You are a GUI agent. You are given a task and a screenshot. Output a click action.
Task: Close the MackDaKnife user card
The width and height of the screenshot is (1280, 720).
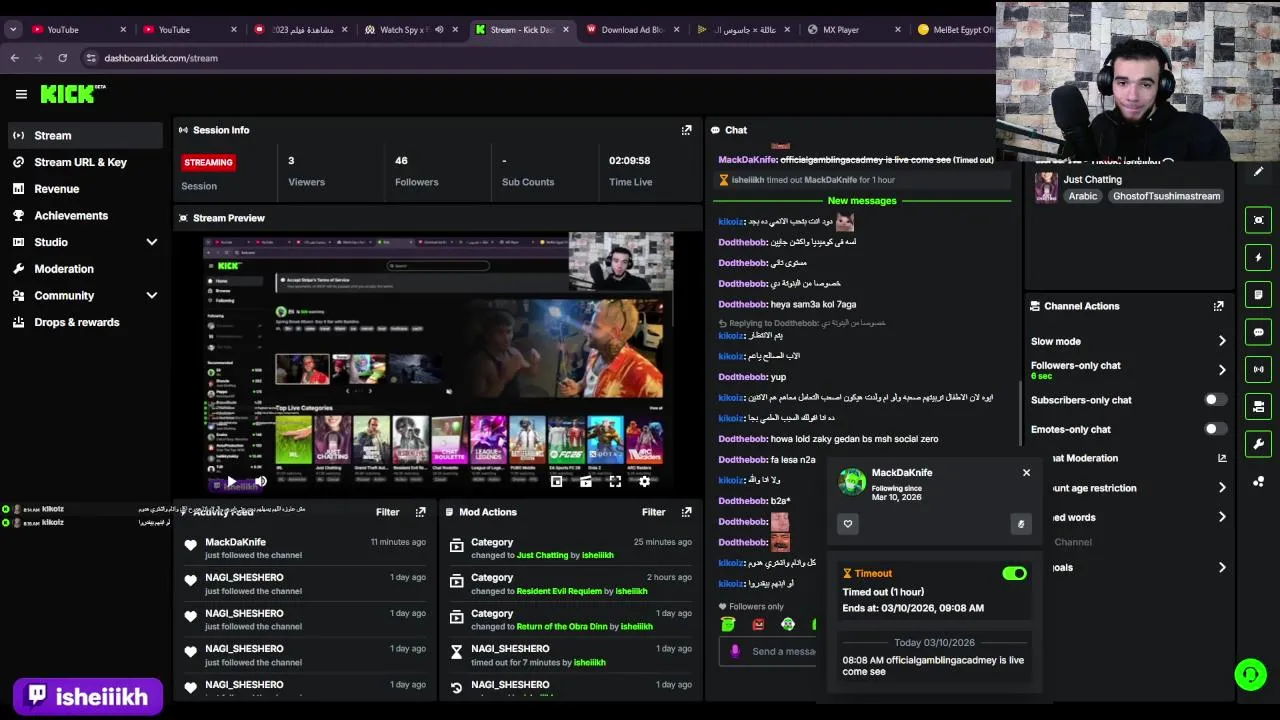1026,473
